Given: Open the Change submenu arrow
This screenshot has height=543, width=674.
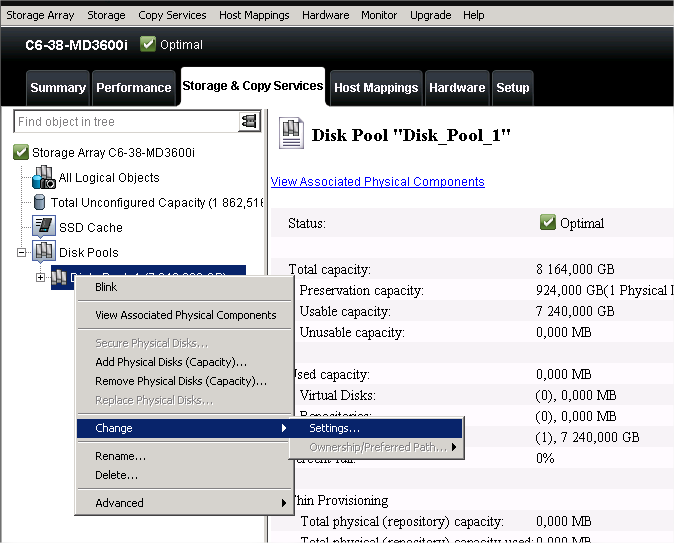Looking at the screenshot, I should tap(284, 428).
